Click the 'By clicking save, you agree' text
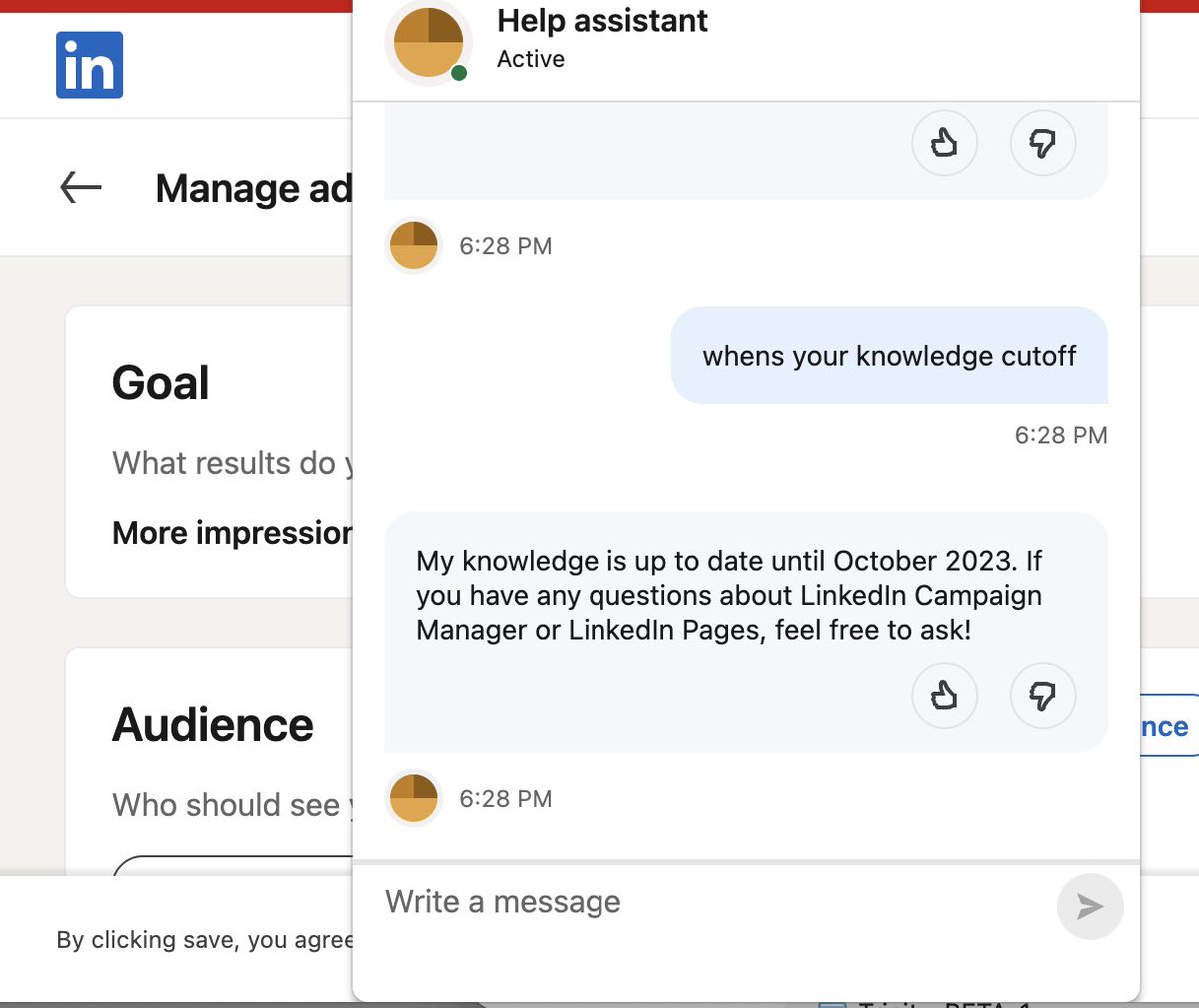The image size is (1199, 1008). tap(205, 940)
